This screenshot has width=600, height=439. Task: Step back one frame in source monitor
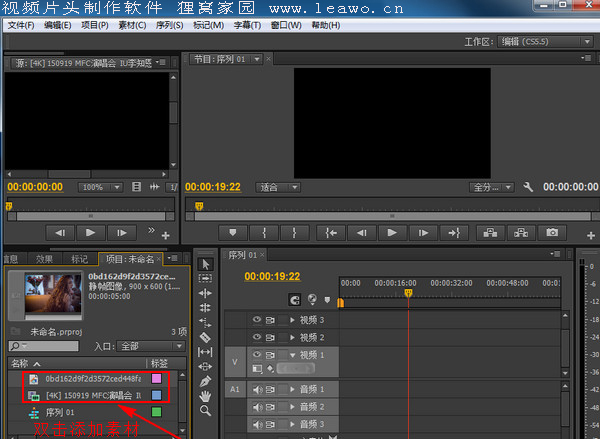click(60, 233)
